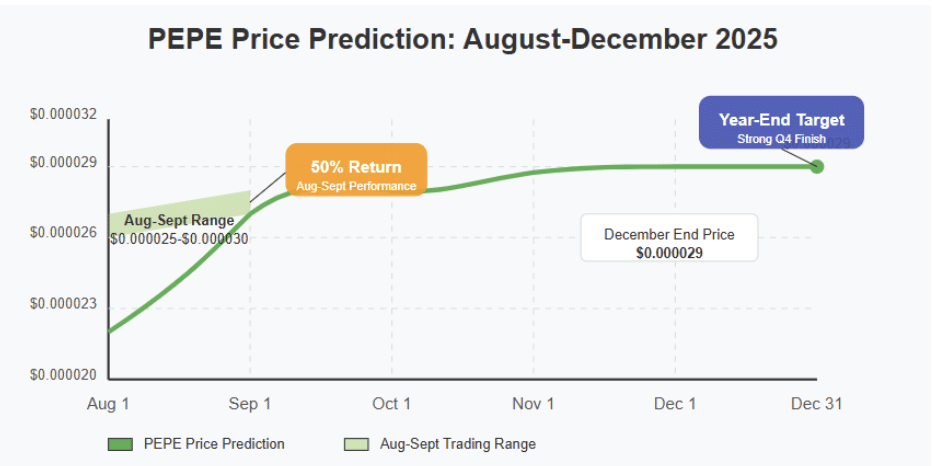Toggle the Aug-Sept Trading Range legend label
Screen dimensions: 932x466
[458, 444]
